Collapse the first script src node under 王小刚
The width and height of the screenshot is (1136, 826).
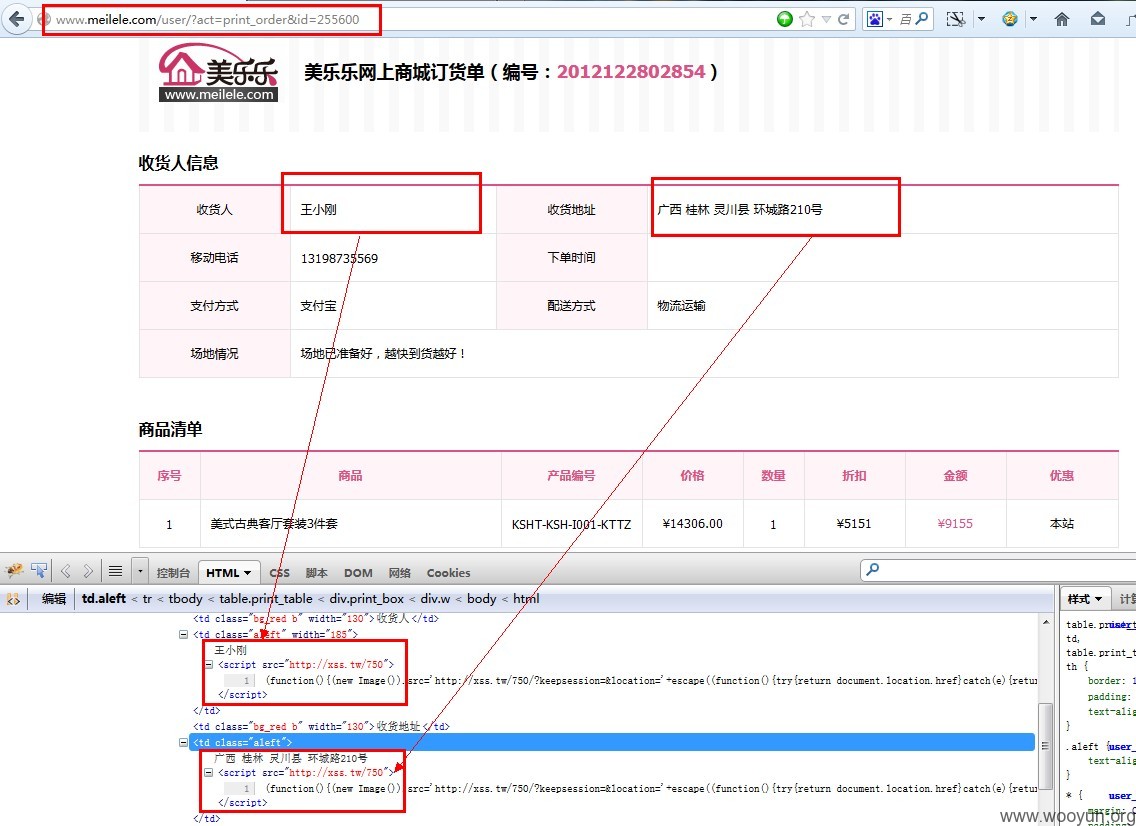tap(209, 664)
